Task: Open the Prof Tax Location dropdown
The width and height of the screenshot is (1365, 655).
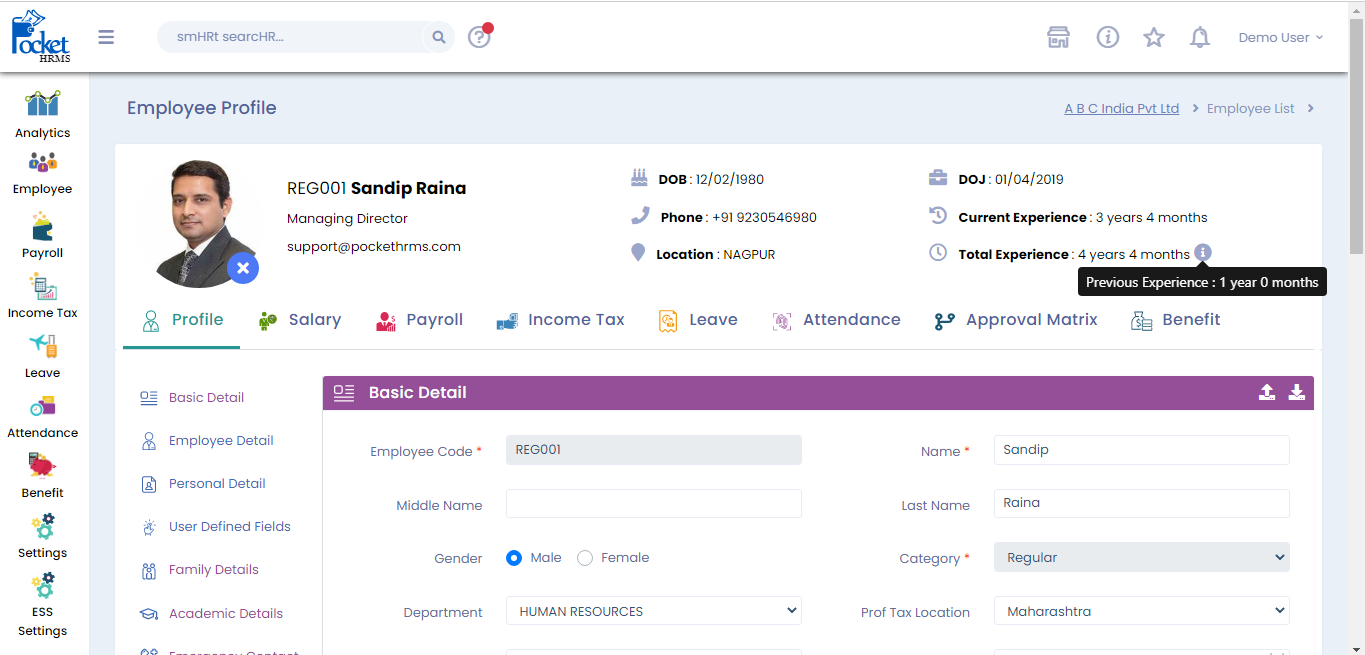Action: pos(1141,611)
